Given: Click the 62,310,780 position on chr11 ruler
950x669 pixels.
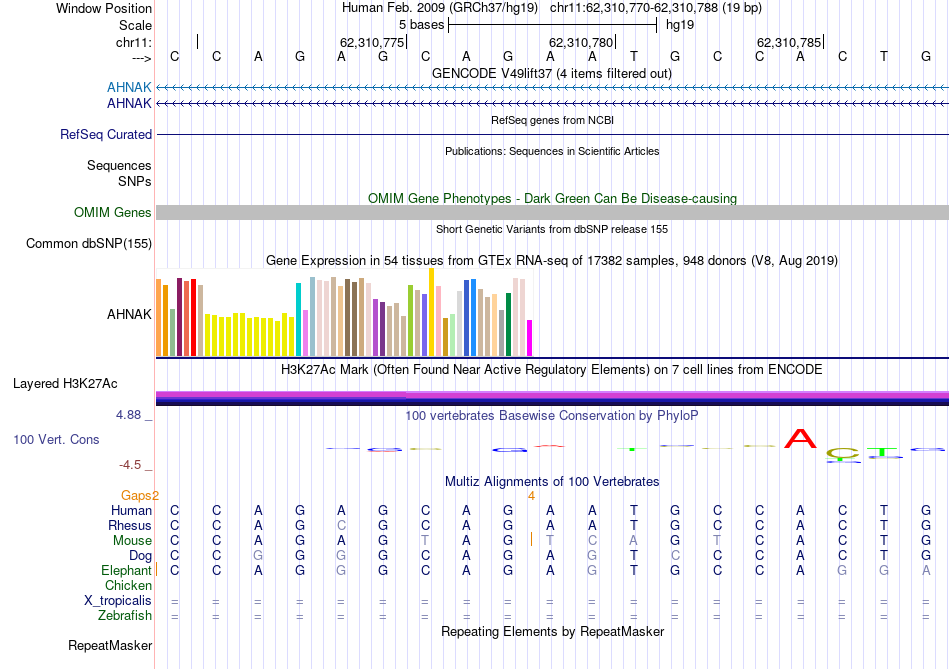Looking at the screenshot, I should coord(581,42).
